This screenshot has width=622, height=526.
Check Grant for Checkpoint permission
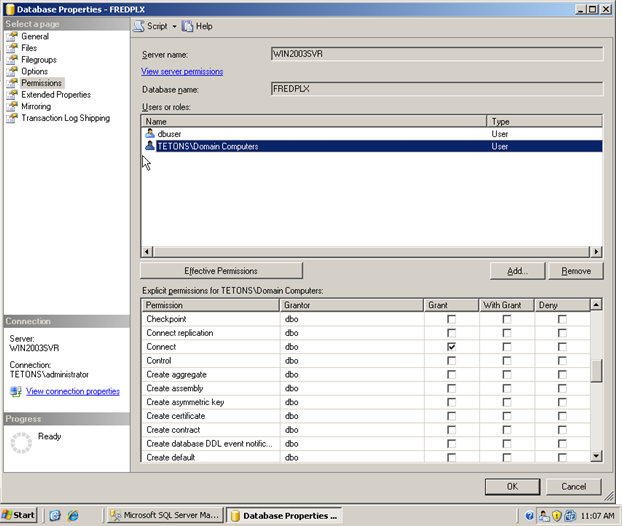[451, 319]
